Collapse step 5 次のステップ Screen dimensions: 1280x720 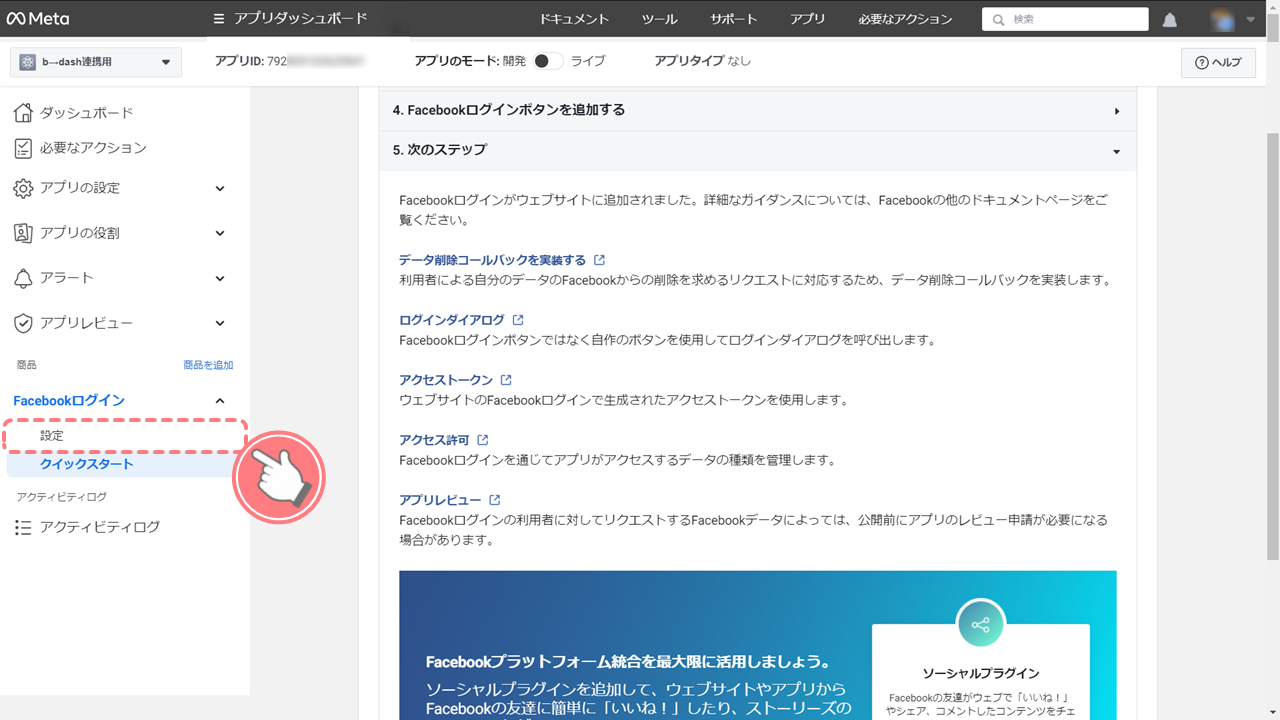(758, 150)
